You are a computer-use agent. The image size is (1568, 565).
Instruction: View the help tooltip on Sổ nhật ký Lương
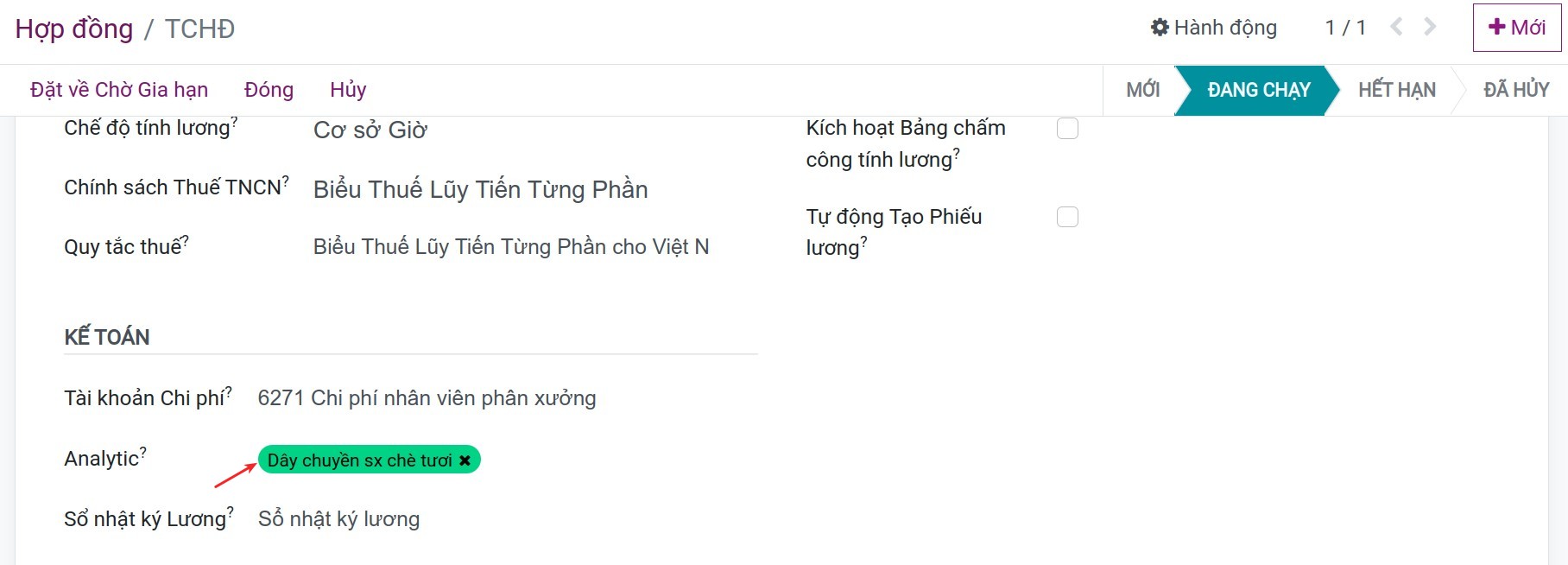230,511
